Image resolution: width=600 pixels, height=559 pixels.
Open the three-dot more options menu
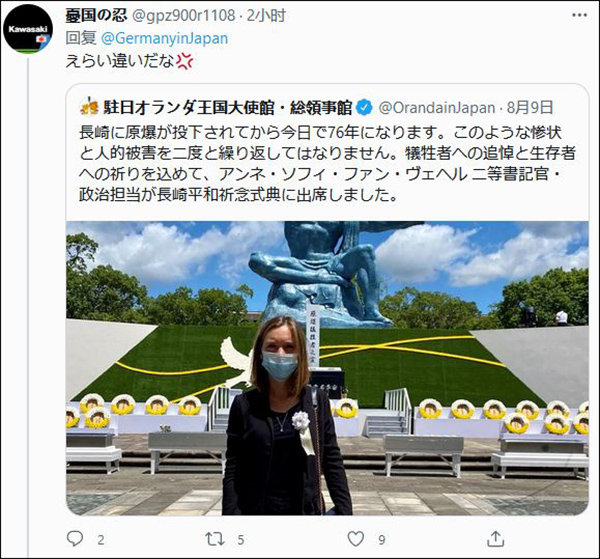579,16
